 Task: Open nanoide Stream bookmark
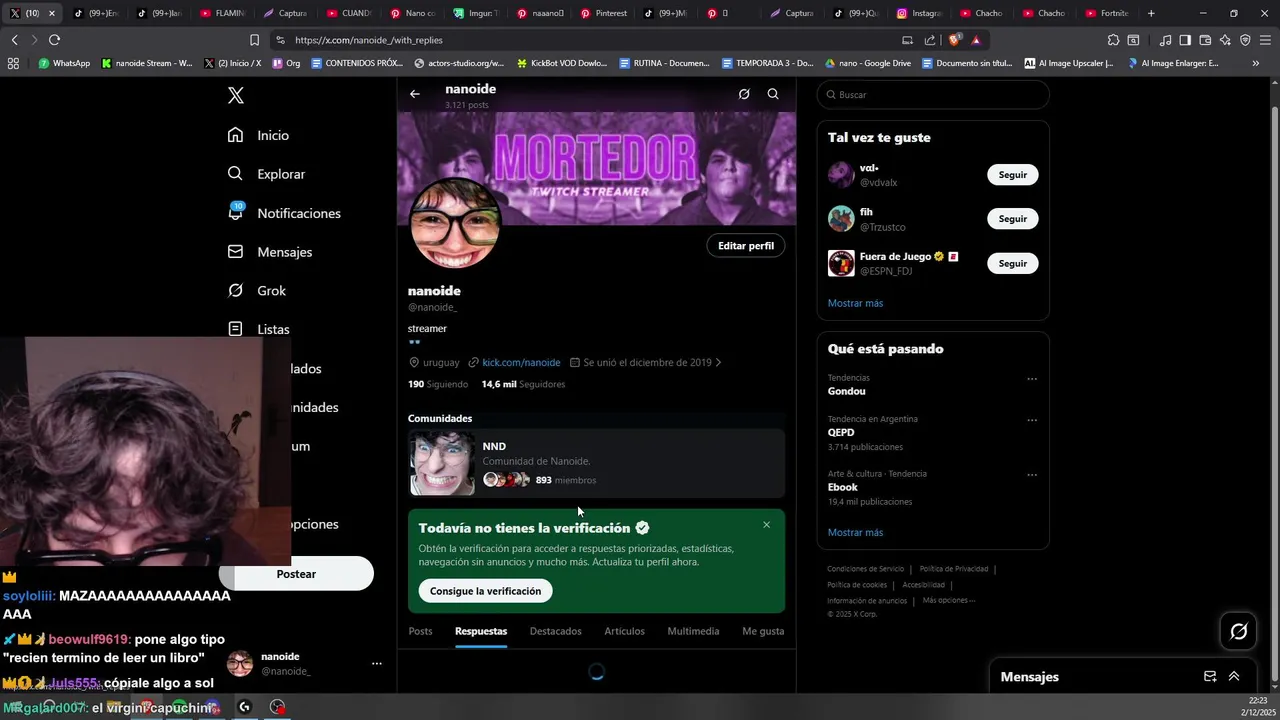147,63
